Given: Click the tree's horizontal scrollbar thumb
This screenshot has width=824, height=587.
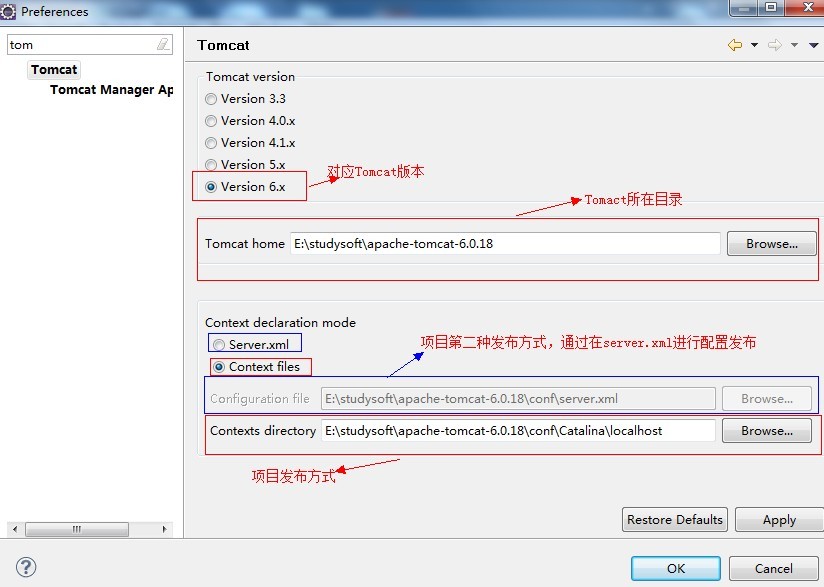Looking at the screenshot, I should click(77, 529).
